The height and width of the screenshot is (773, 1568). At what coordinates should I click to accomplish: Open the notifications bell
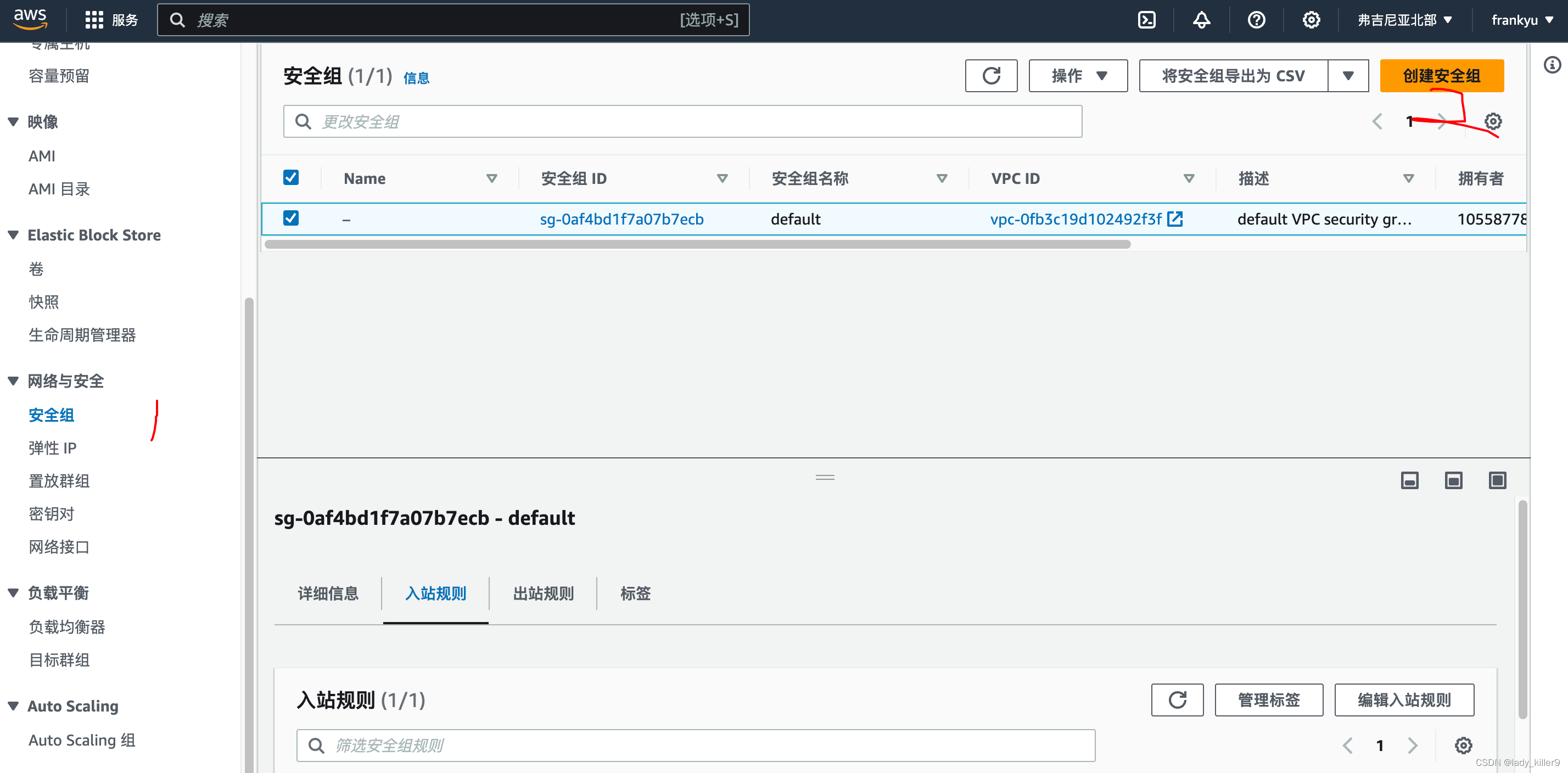coord(1201,20)
